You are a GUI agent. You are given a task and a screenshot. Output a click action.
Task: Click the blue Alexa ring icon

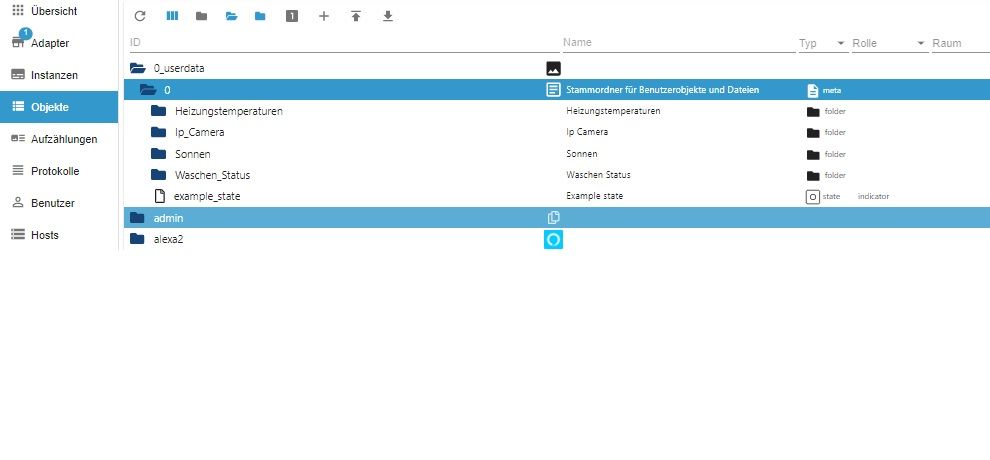click(553, 239)
